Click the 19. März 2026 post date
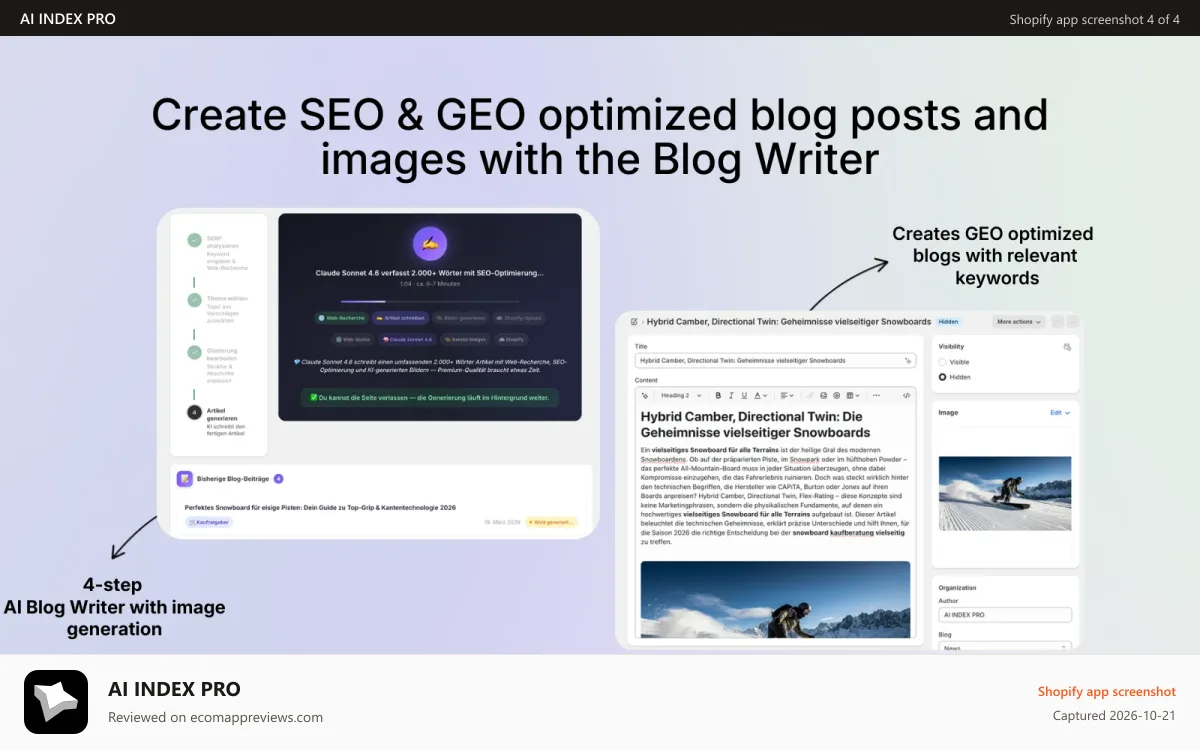This screenshot has width=1200, height=750. point(501,522)
